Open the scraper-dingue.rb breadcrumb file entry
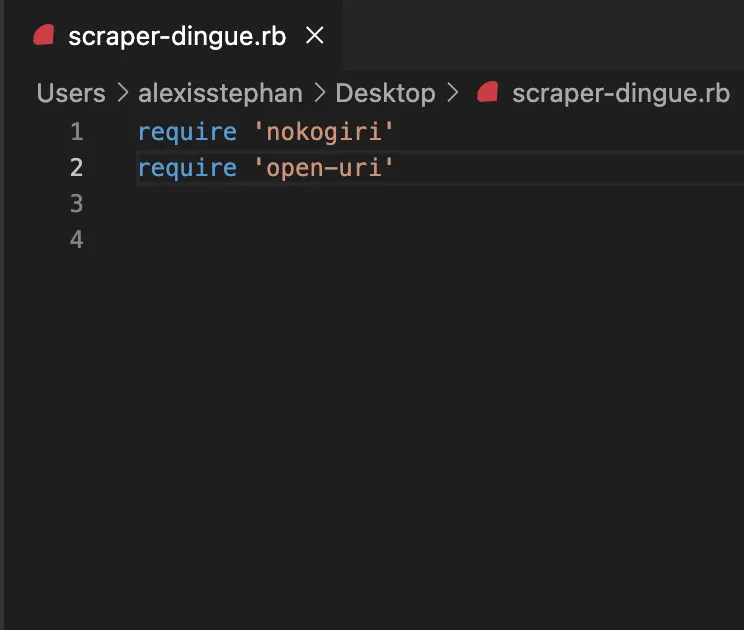744x630 pixels. pos(621,93)
